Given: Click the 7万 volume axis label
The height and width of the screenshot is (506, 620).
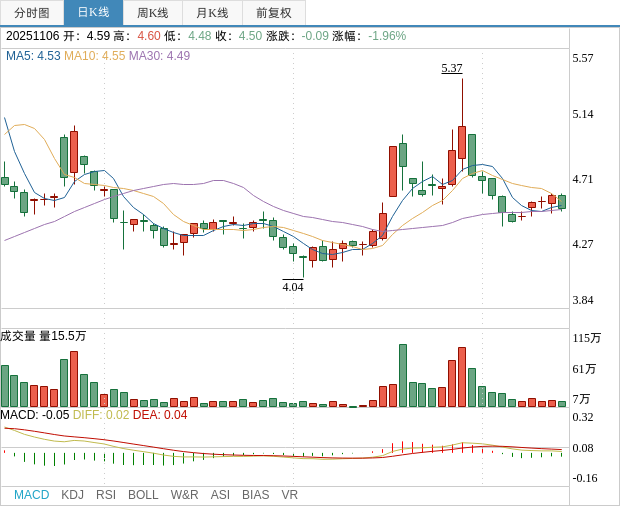Looking at the screenshot, I should point(581,399).
